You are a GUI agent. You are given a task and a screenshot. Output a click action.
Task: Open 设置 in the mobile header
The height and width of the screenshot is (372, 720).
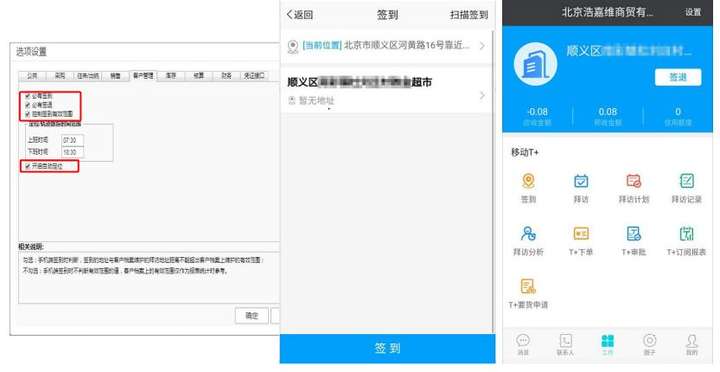pyautogui.click(x=693, y=12)
